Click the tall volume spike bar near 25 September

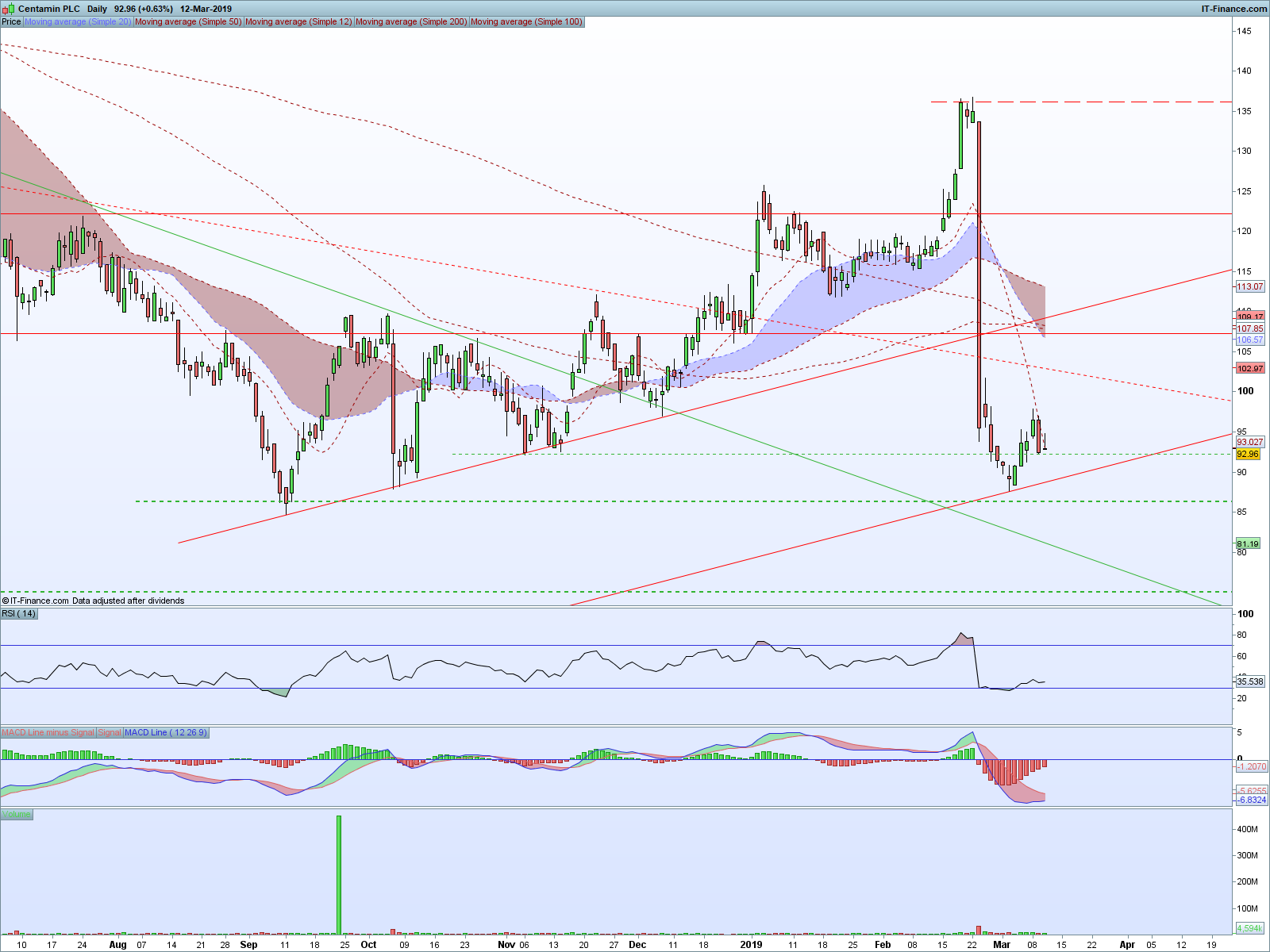coord(339,874)
